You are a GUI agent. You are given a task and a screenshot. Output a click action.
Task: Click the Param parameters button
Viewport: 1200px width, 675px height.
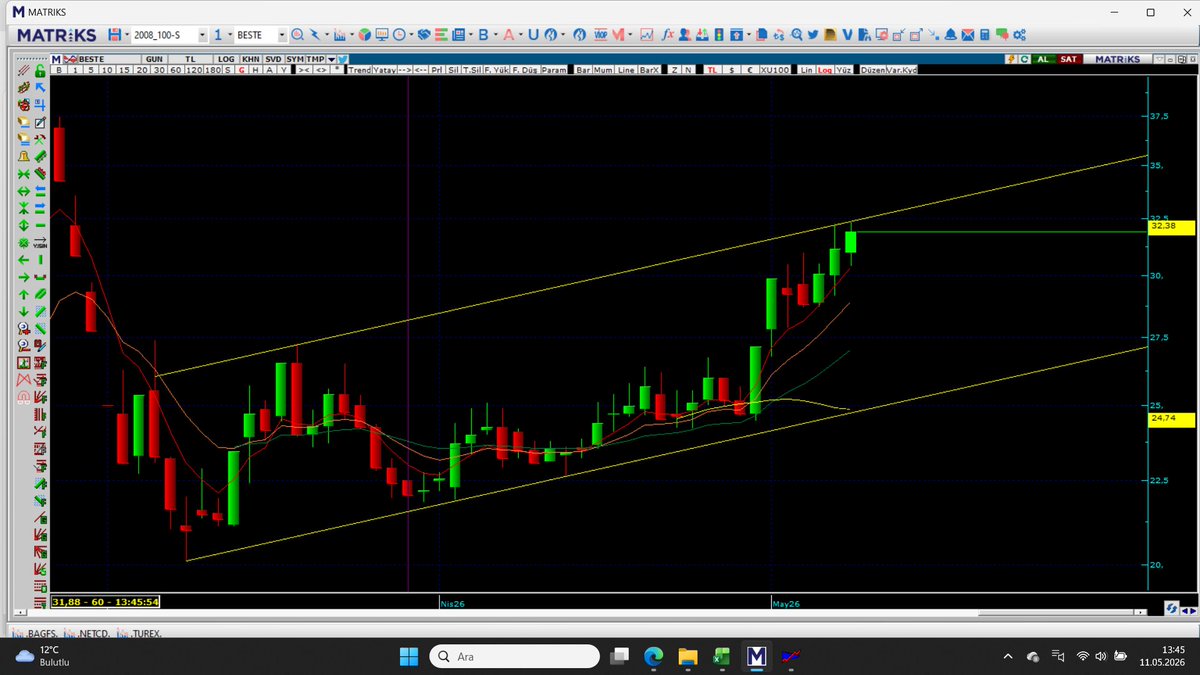[554, 70]
